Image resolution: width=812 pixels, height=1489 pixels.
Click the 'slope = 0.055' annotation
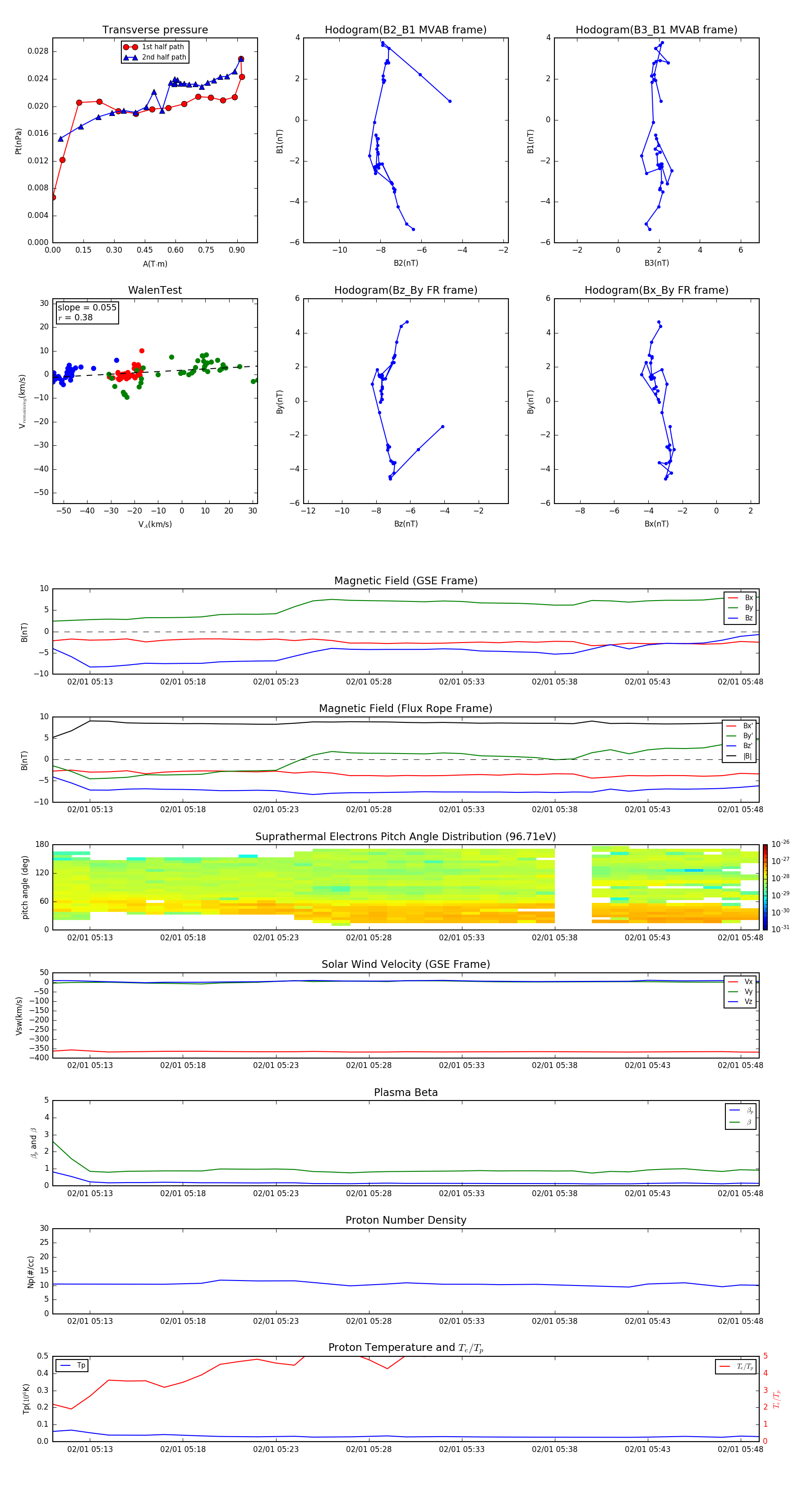coord(87,308)
